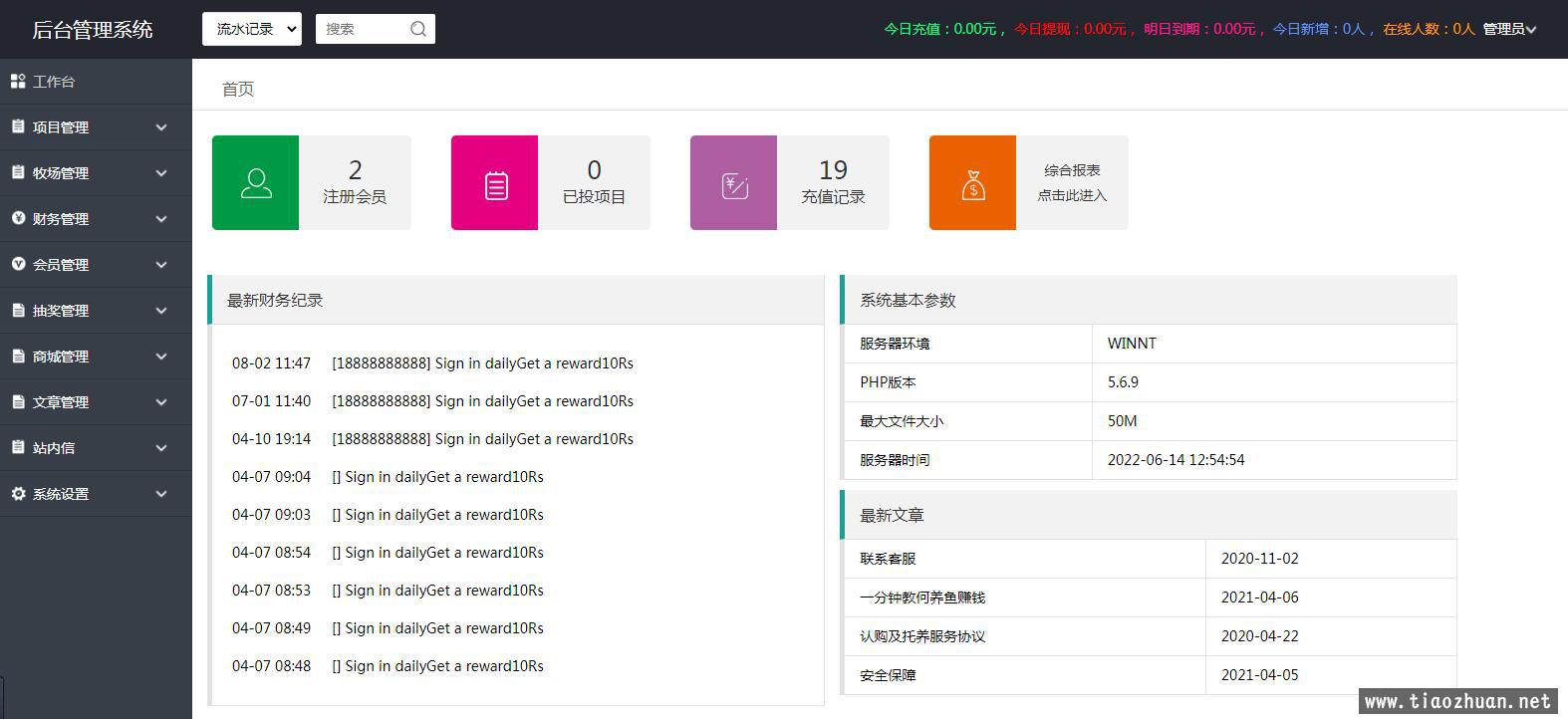Screen dimensions: 1568x719
Task: Click the 系统设置 gear icon
Action: point(18,494)
